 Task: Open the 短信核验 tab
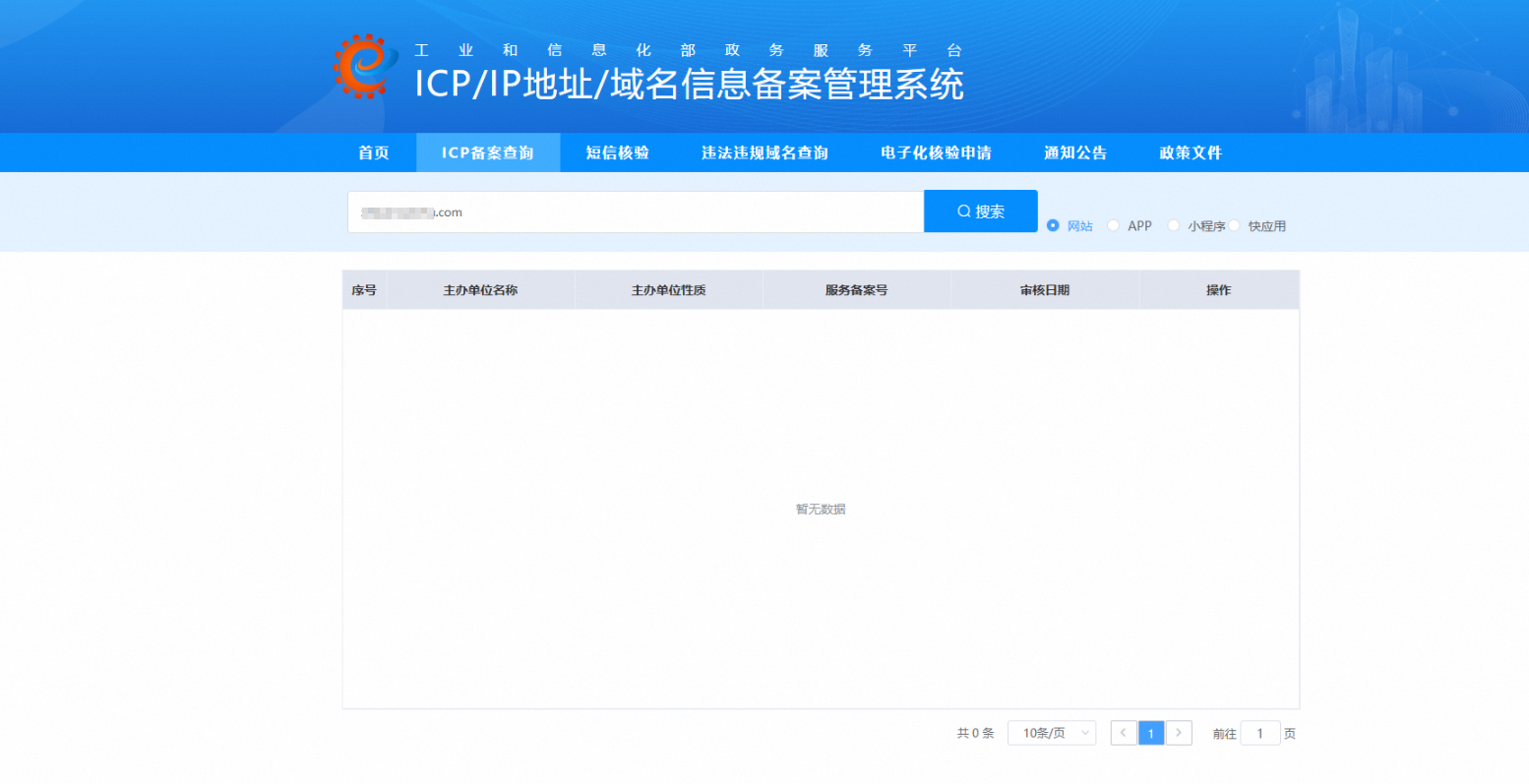click(618, 152)
